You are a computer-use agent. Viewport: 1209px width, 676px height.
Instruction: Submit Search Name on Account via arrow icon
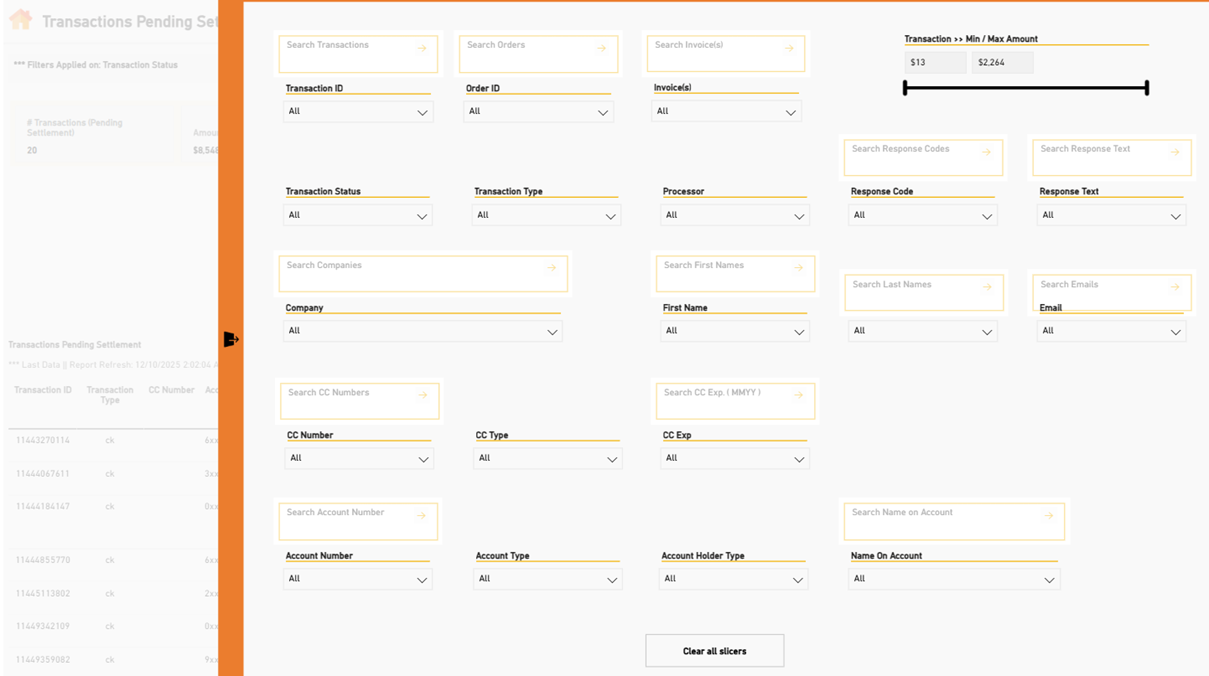pyautogui.click(x=1049, y=516)
